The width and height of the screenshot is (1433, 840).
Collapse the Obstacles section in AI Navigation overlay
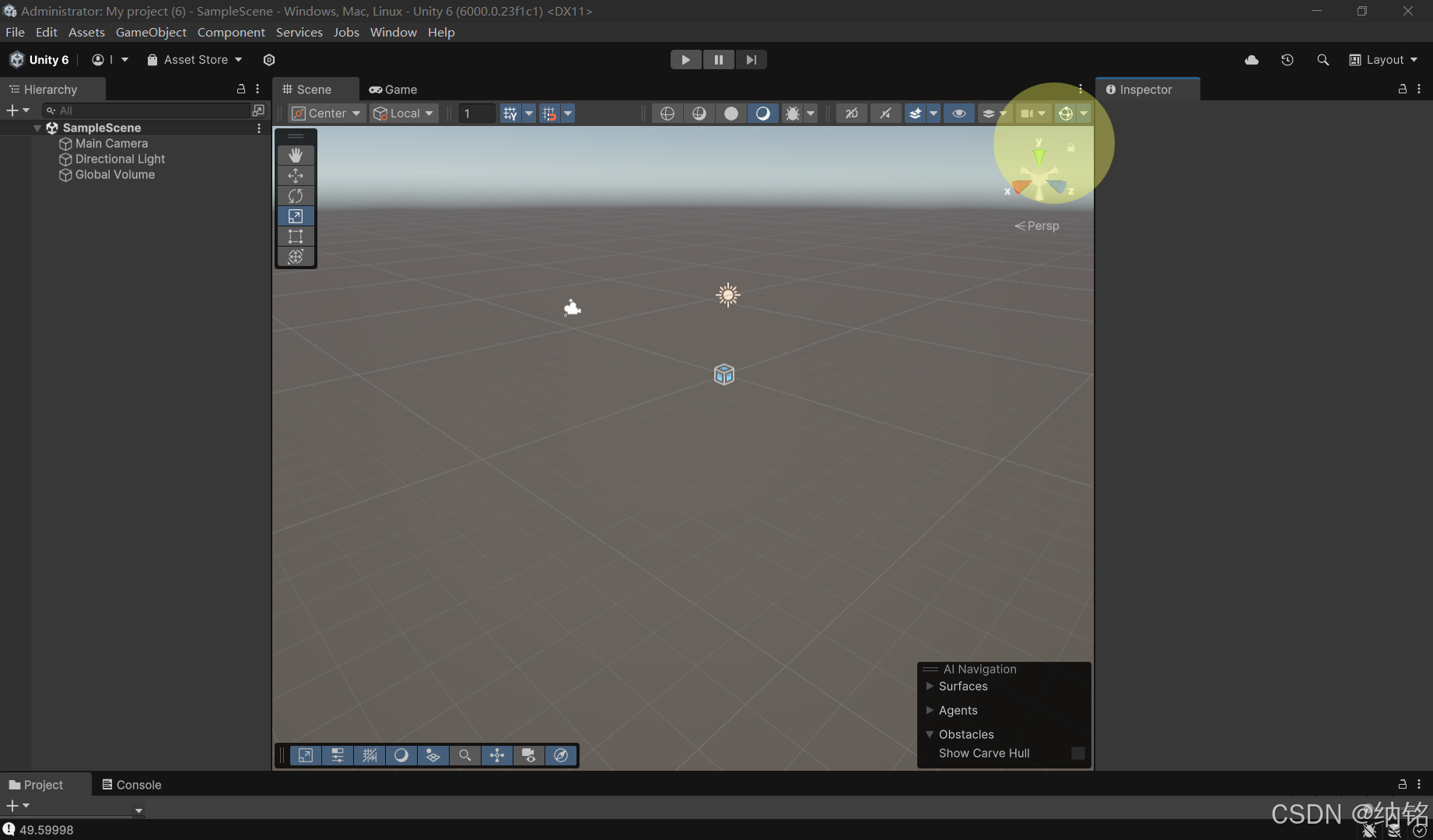click(929, 733)
